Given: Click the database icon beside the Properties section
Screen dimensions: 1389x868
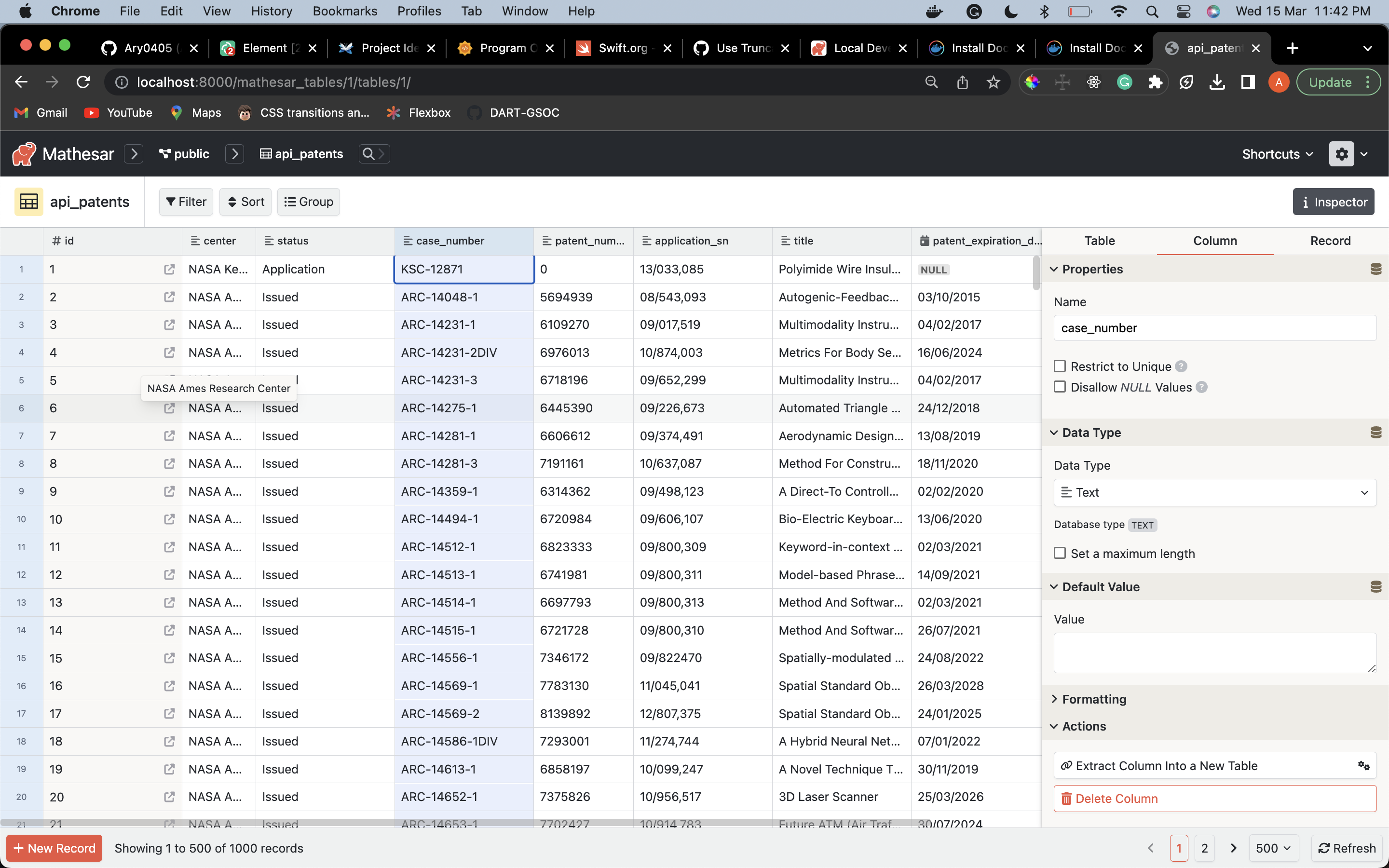Looking at the screenshot, I should tap(1376, 268).
